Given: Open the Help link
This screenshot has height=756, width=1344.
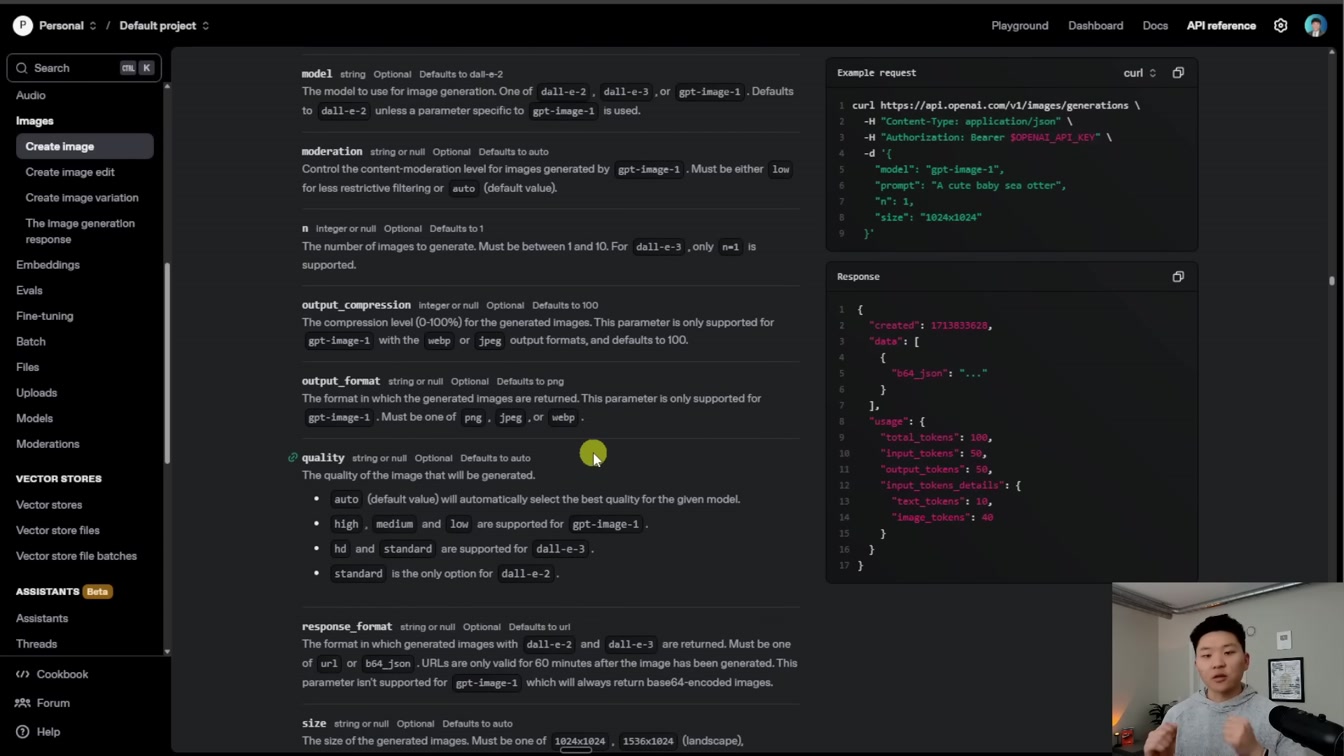Looking at the screenshot, I should click(x=48, y=732).
